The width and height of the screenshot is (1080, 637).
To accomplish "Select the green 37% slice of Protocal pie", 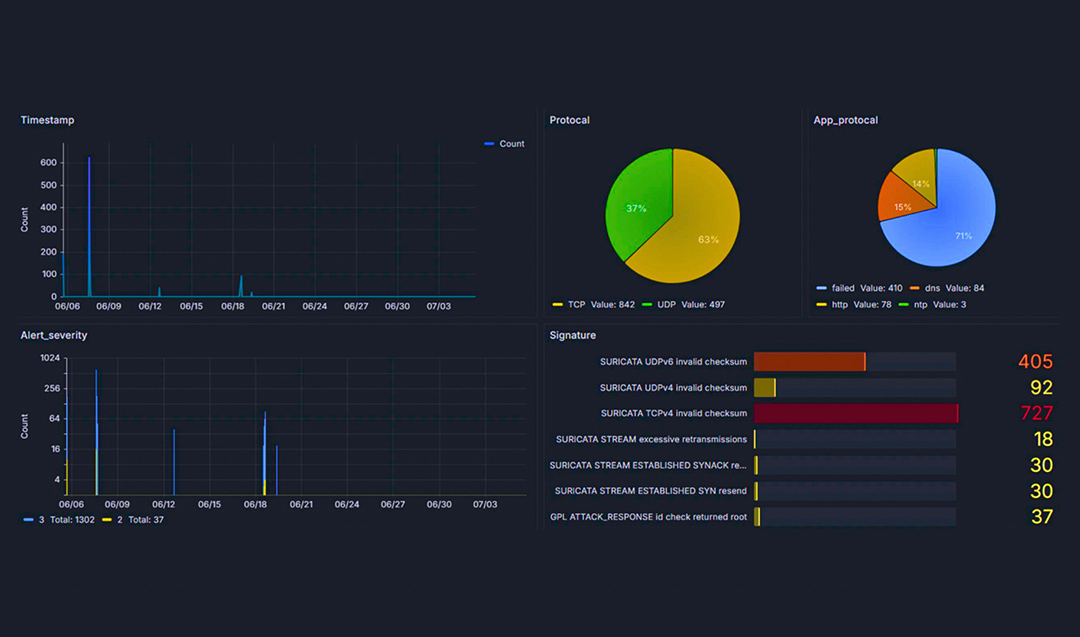I will point(637,203).
